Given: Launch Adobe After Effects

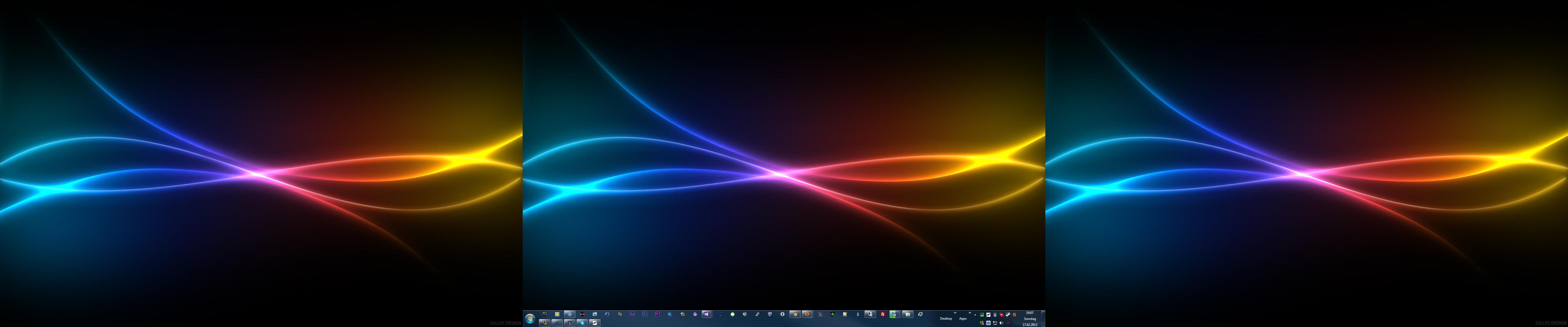Looking at the screenshot, I should (632, 314).
